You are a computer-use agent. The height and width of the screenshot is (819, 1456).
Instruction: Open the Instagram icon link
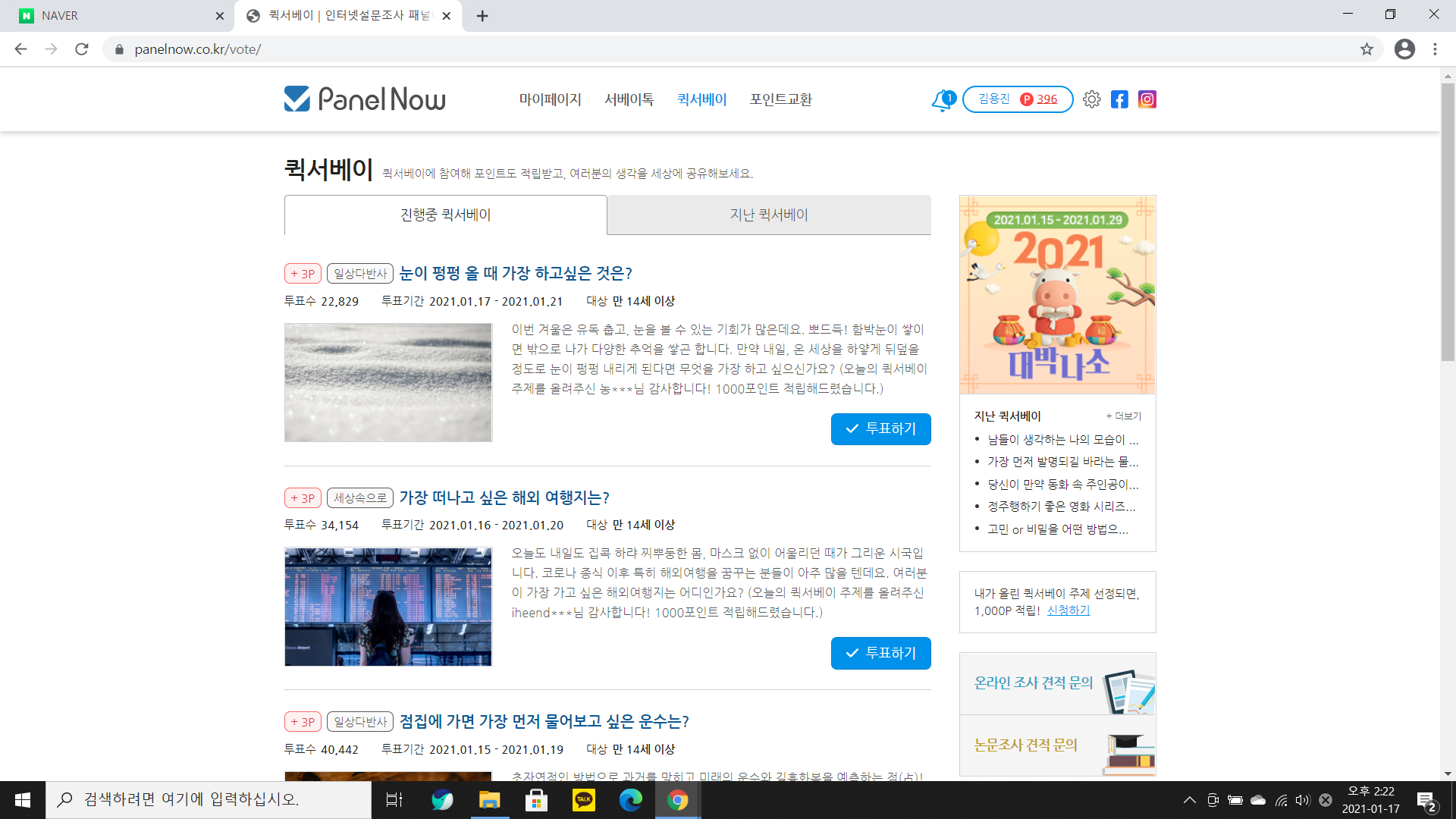pyautogui.click(x=1147, y=99)
